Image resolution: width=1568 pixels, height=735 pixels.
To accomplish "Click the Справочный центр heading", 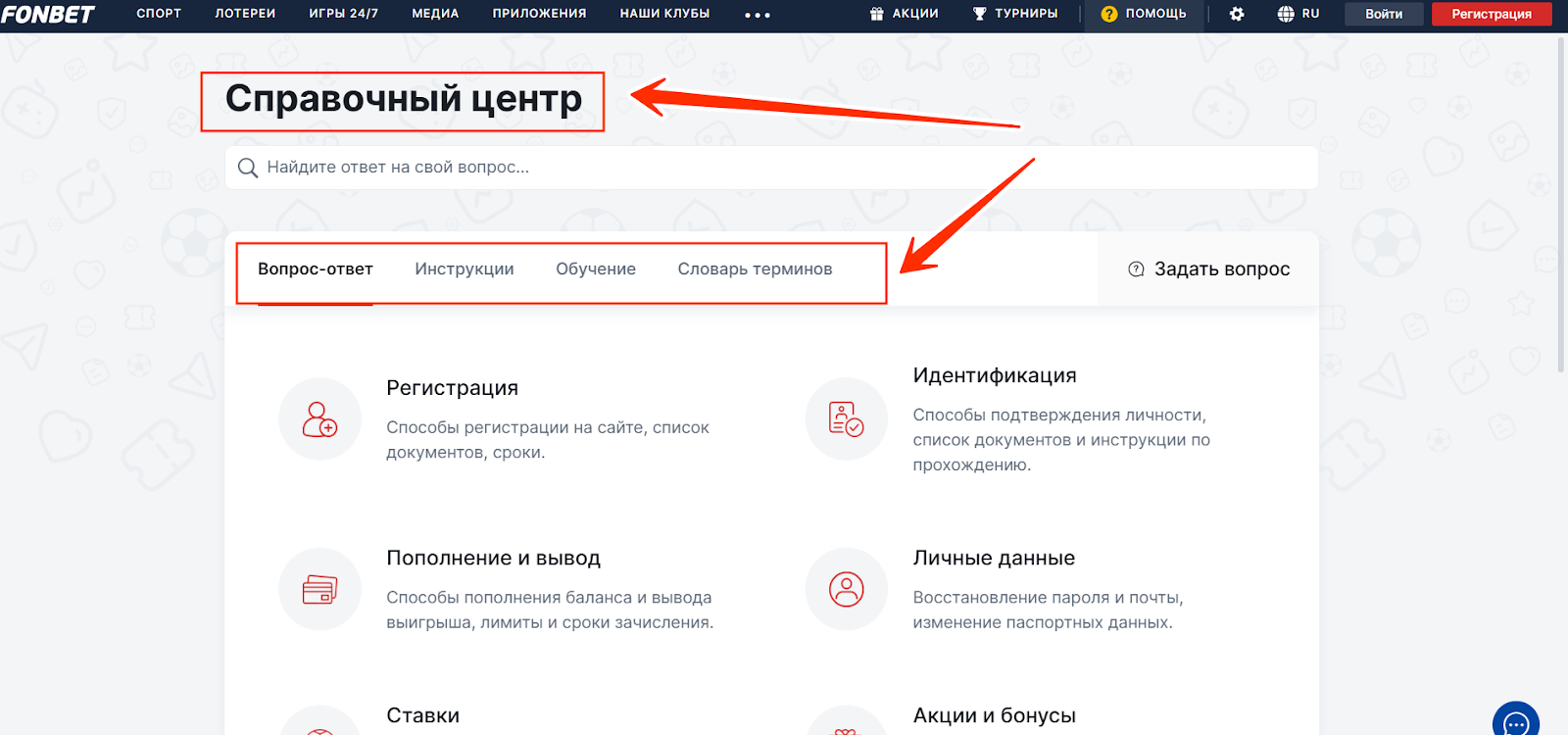I will coord(403,99).
